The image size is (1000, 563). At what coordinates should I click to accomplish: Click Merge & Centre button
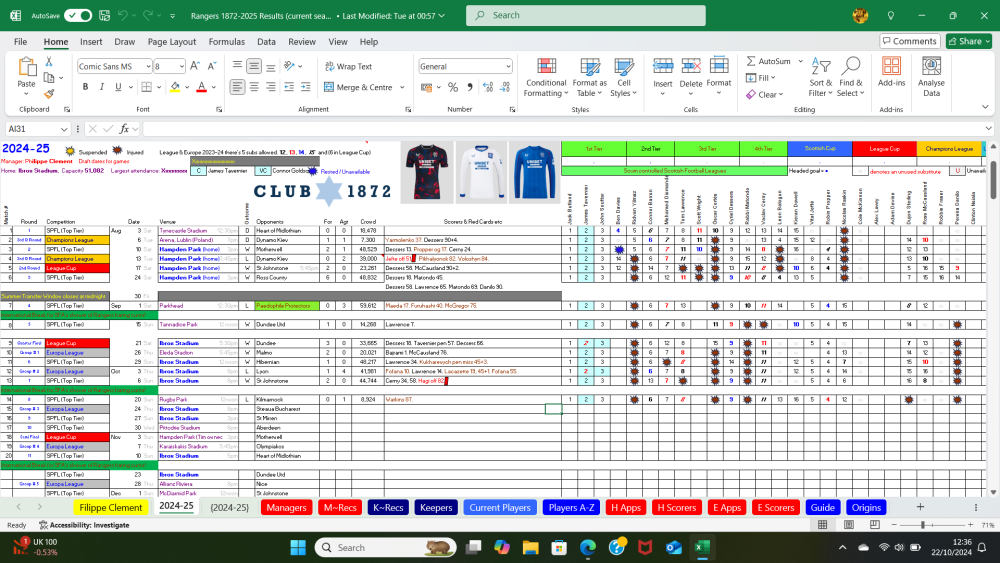pos(358,87)
